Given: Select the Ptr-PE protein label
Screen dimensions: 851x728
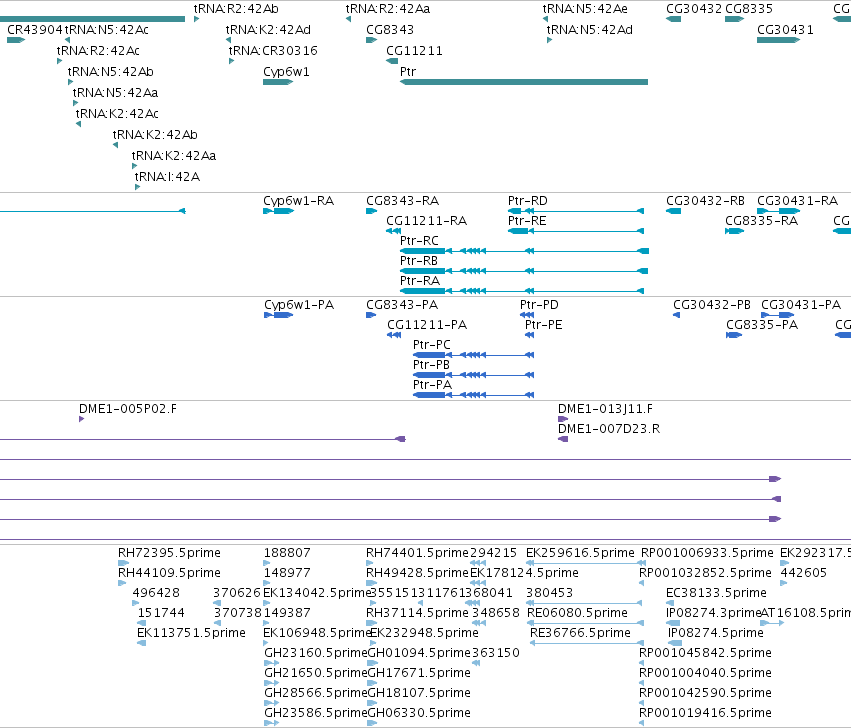Looking at the screenshot, I should [x=543, y=325].
